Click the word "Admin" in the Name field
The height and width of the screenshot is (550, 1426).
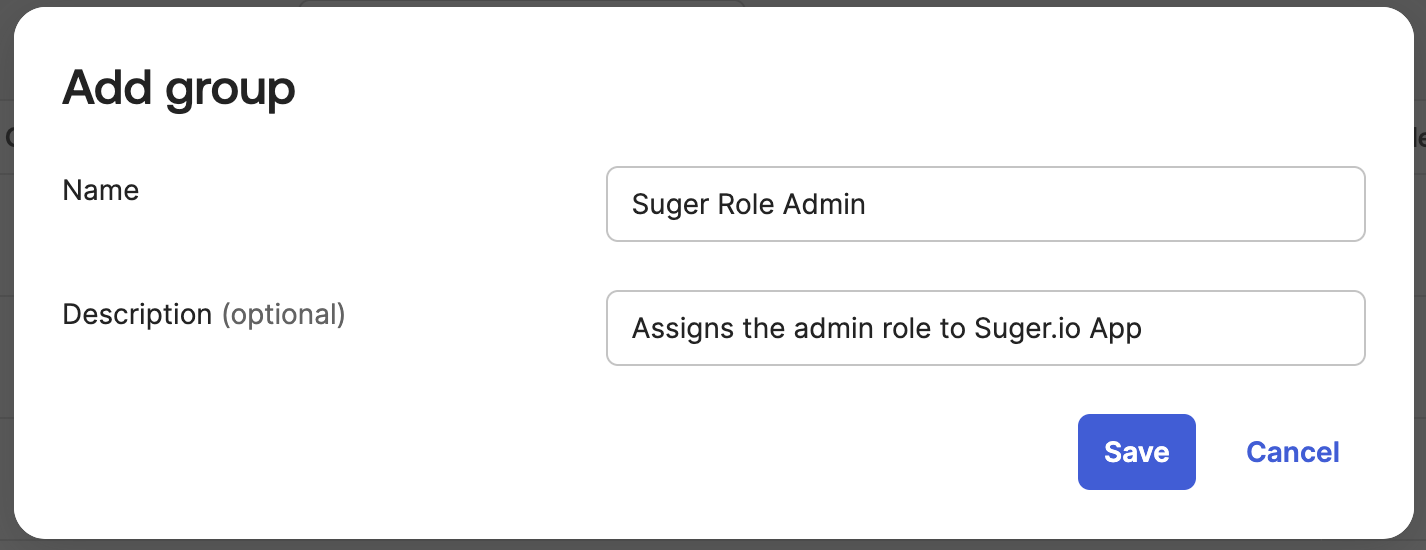[824, 204]
